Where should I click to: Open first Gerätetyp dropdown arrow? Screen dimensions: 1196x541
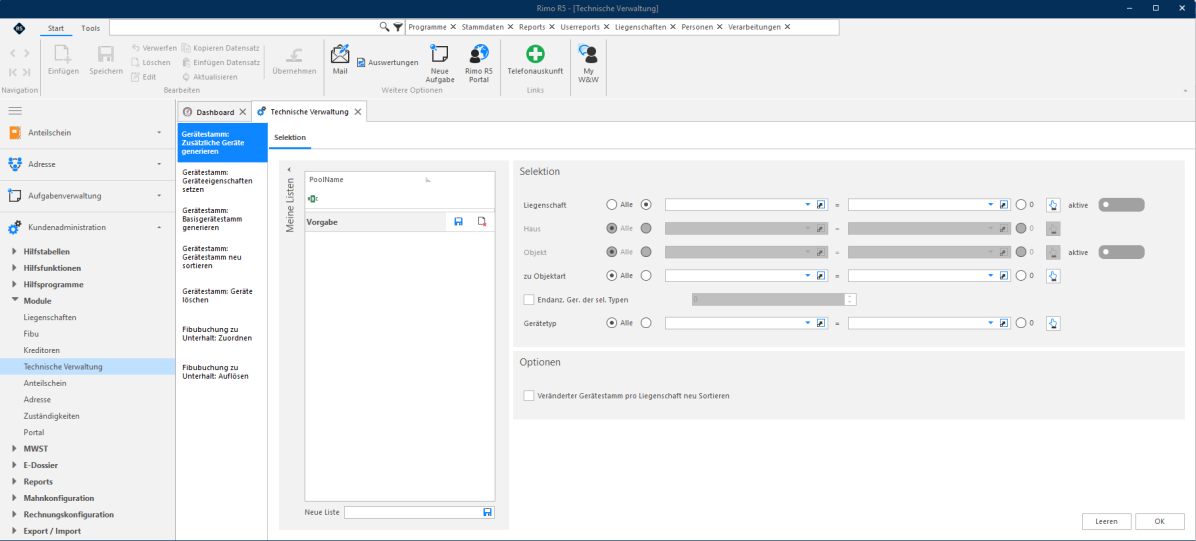coord(808,323)
